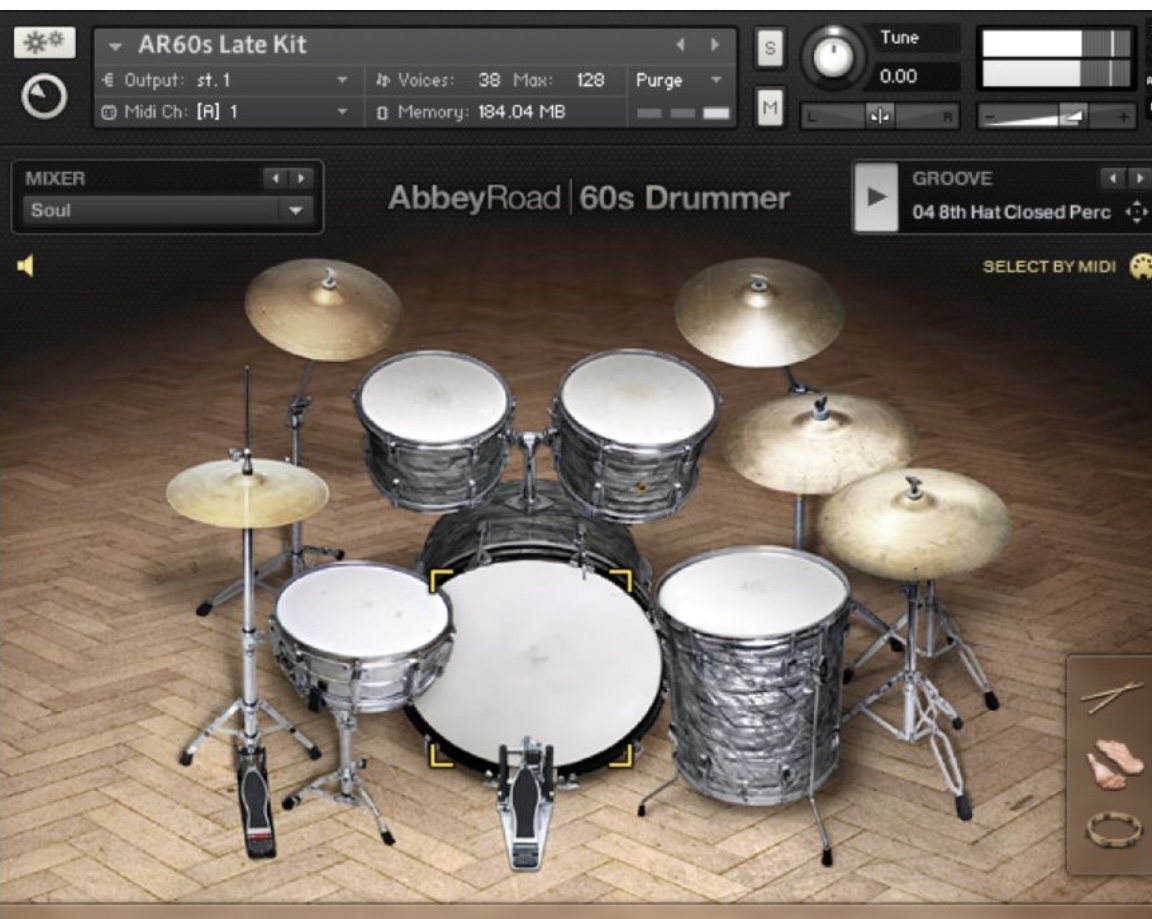Click the groove drag-to-host crosshair icon
This screenshot has height=919, width=1152.
[1136, 212]
